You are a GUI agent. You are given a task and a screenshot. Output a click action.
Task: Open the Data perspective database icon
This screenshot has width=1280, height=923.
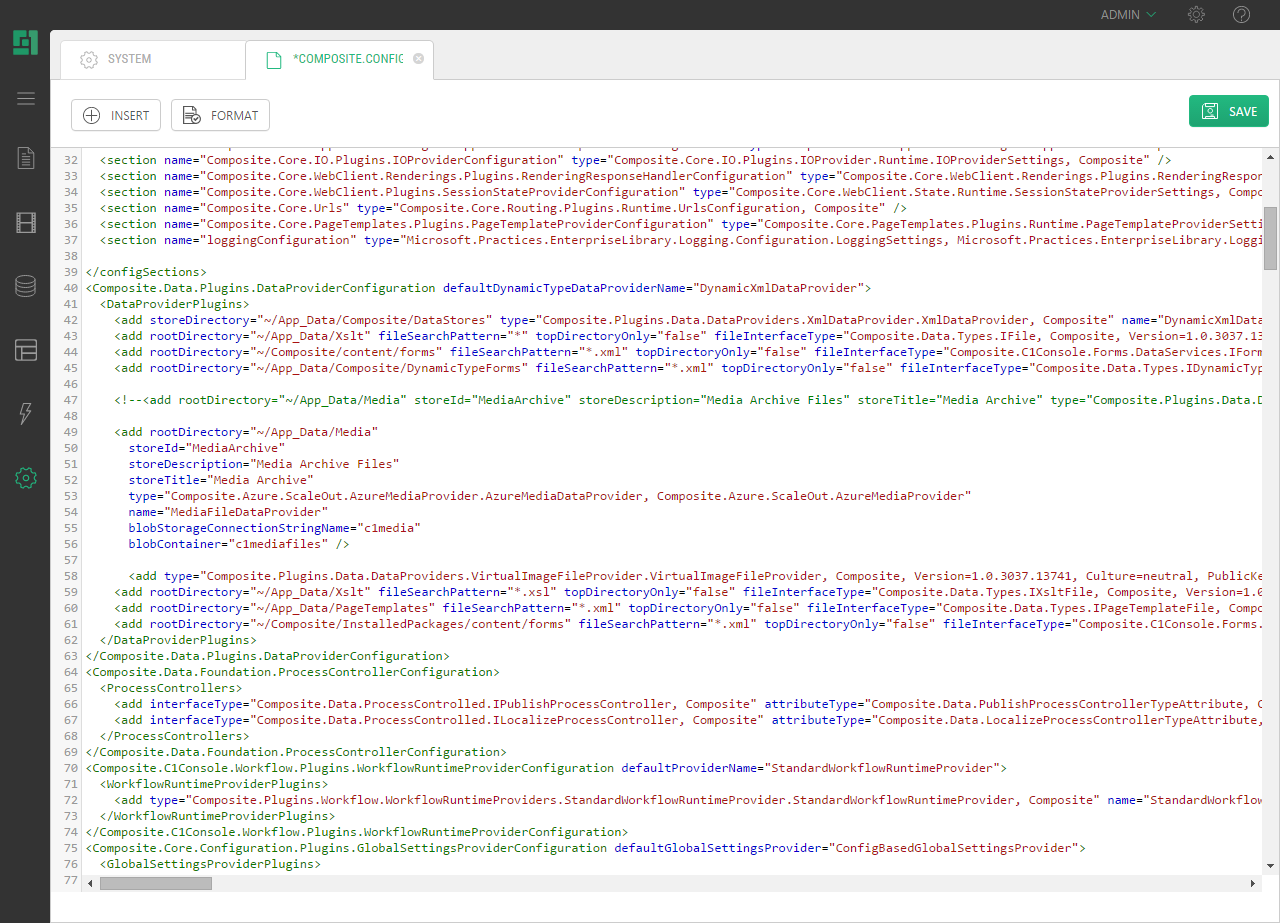point(26,286)
